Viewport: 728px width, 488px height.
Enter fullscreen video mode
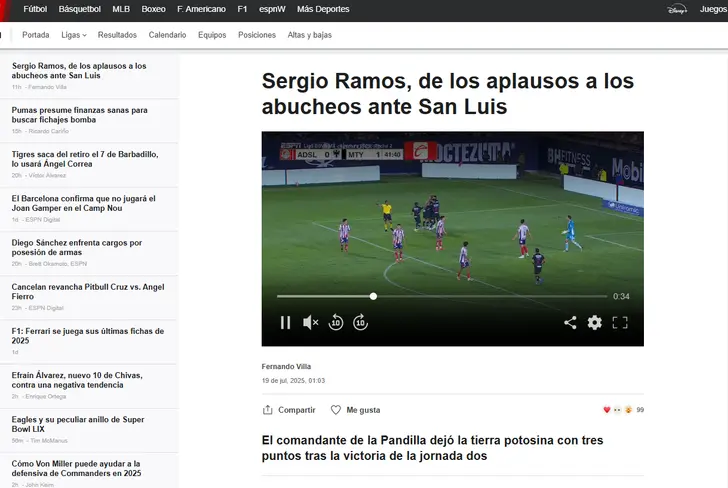(x=620, y=322)
